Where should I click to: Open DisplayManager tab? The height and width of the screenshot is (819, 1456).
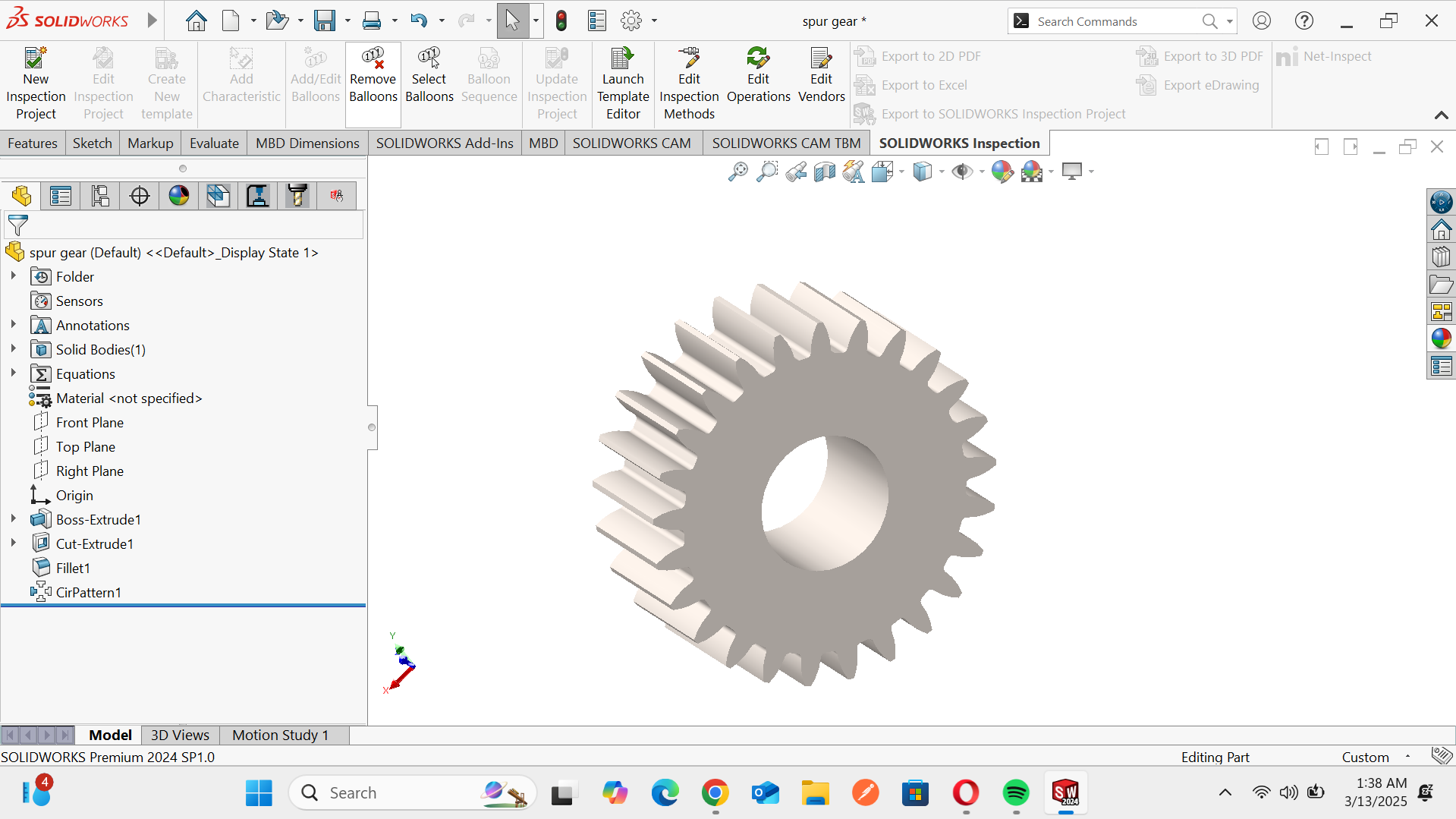(x=179, y=196)
